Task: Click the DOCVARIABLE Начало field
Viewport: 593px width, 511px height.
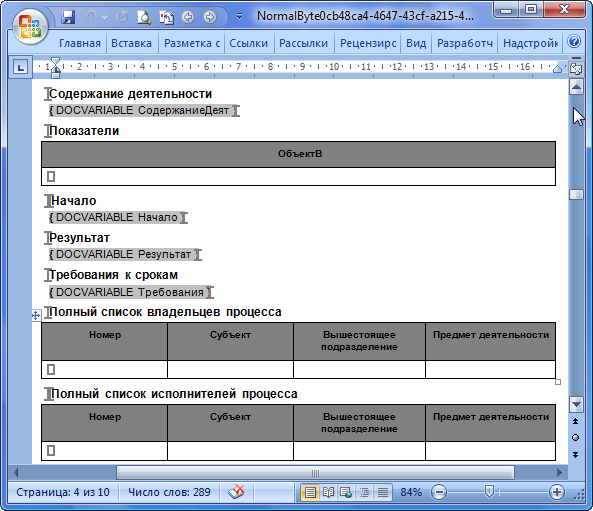Action: (118, 217)
